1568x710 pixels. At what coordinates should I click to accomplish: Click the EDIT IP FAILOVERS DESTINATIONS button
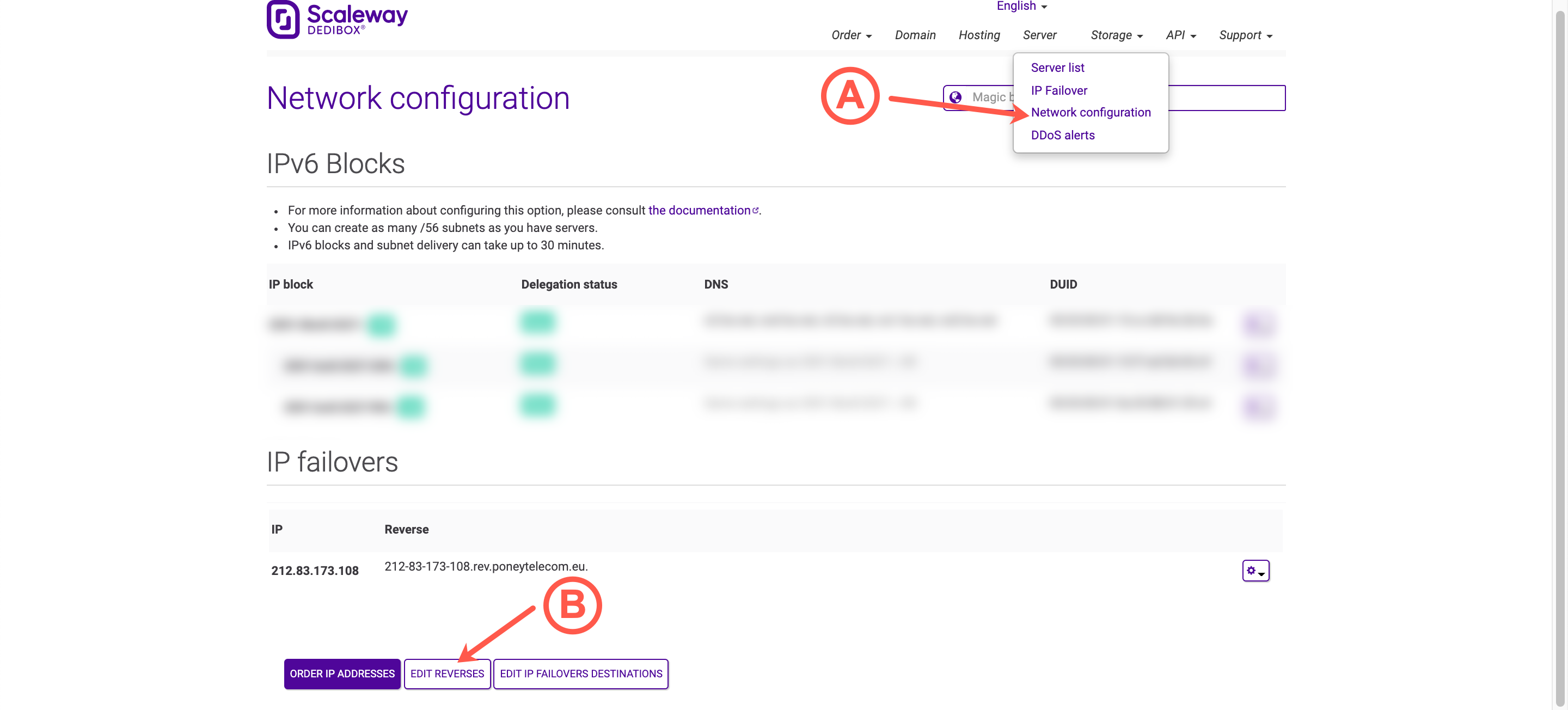(581, 674)
